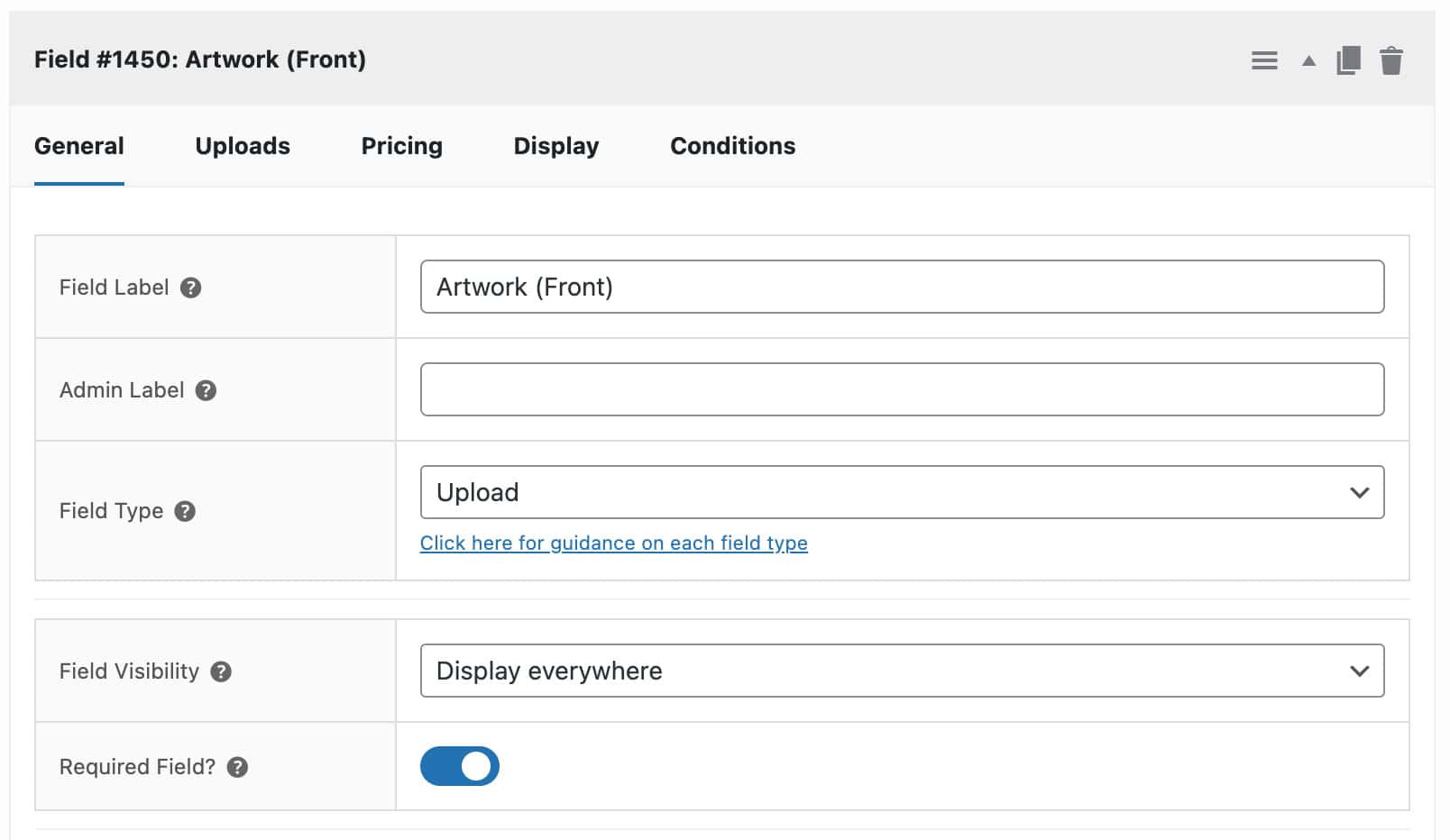Image resolution: width=1450 pixels, height=840 pixels.
Task: Click the trash icon to delete field
Action: coord(1390,59)
